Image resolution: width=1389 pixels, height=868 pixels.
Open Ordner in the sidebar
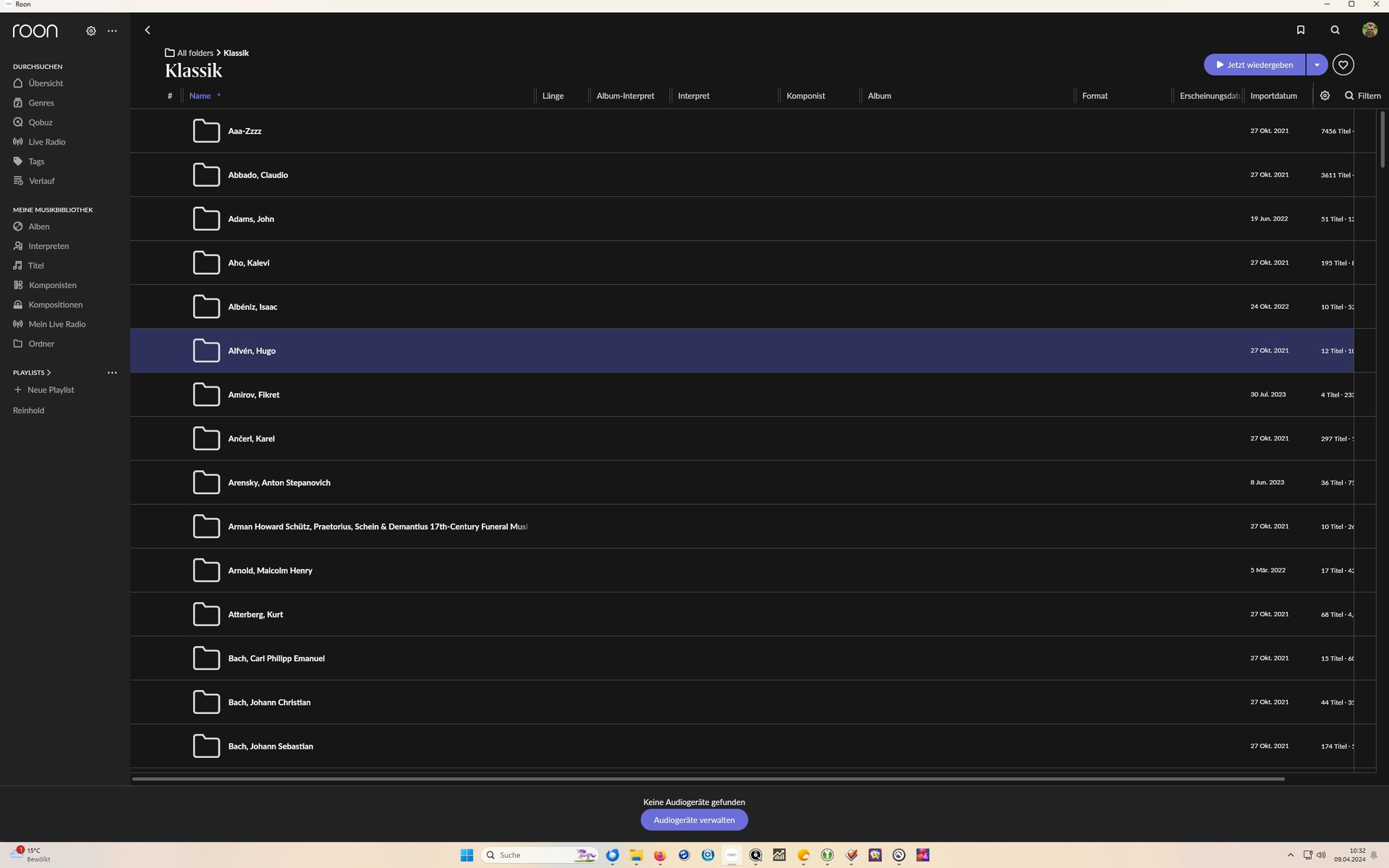(x=34, y=344)
